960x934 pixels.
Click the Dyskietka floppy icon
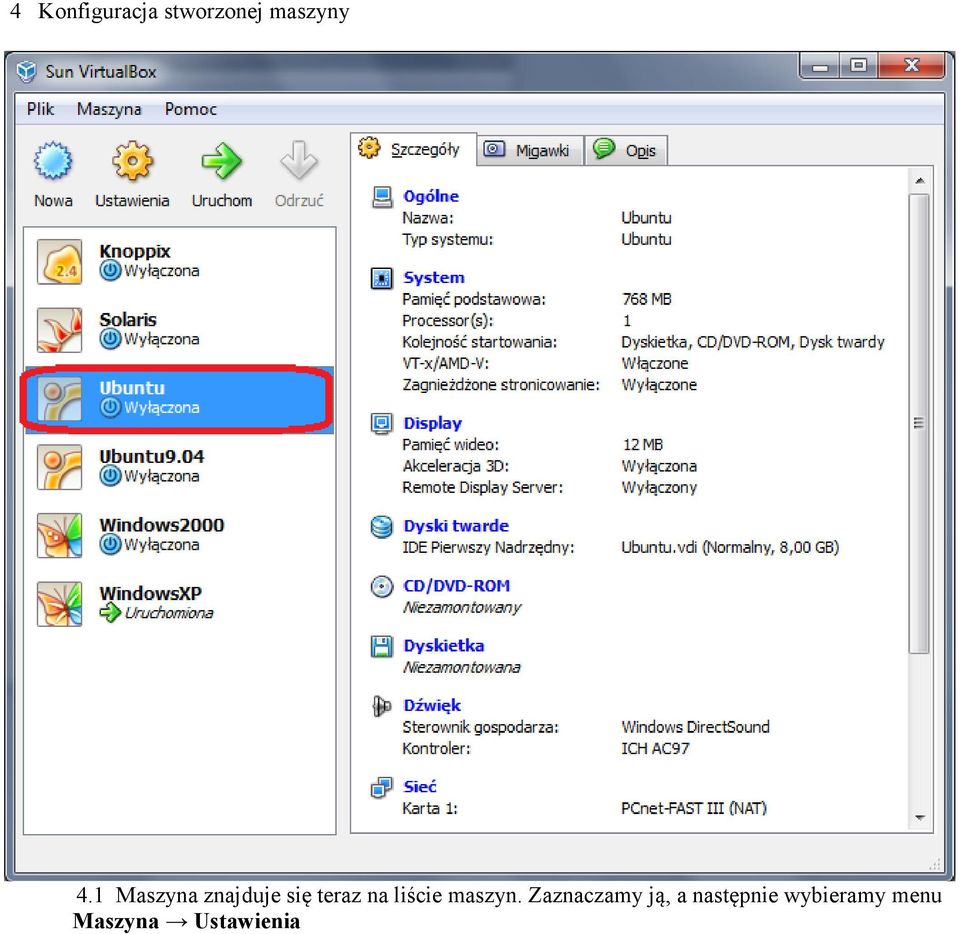(382, 646)
